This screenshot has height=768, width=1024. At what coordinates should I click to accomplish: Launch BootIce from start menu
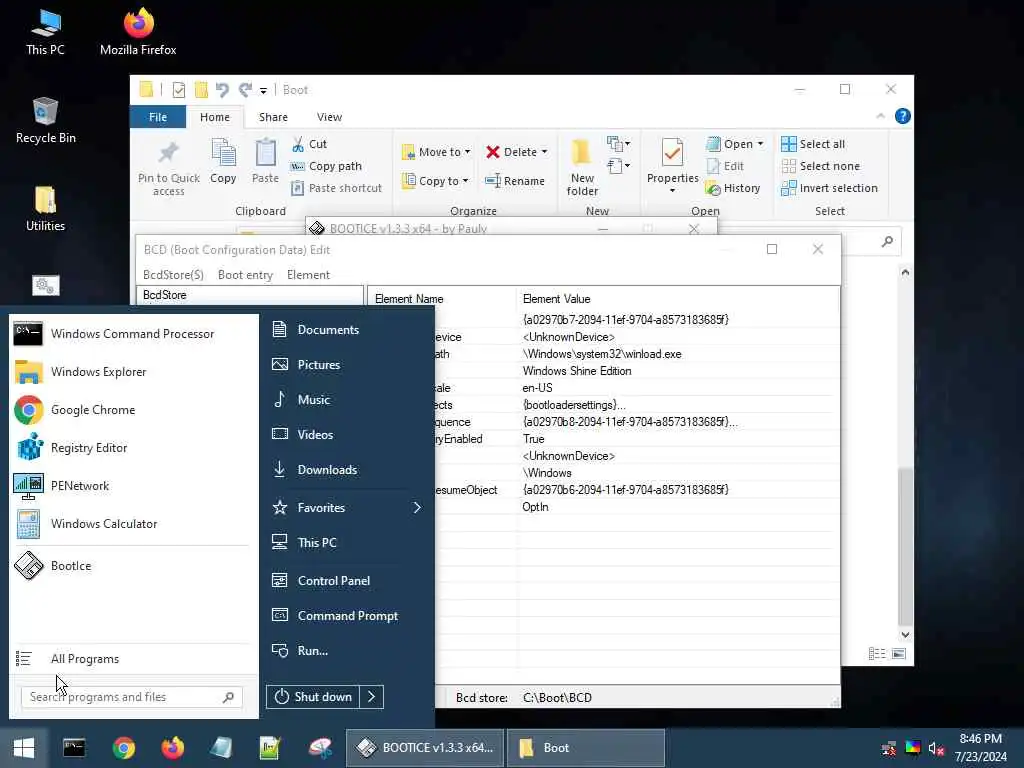point(134,566)
